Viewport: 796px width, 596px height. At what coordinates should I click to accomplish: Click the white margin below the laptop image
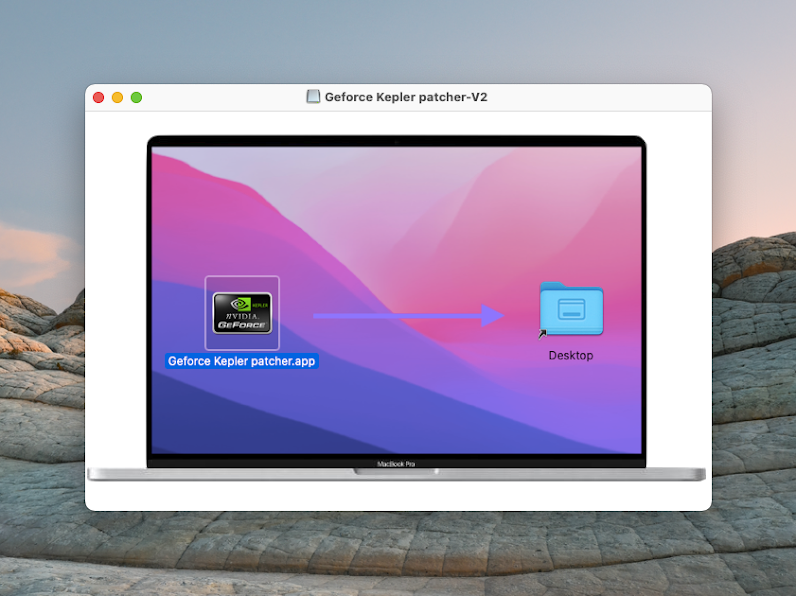396,497
